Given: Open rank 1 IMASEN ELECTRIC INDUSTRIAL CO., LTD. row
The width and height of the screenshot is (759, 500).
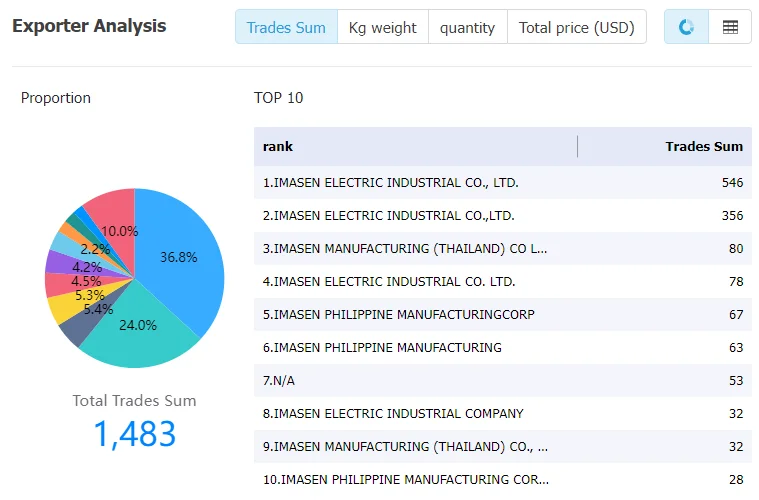Looking at the screenshot, I should [502, 182].
